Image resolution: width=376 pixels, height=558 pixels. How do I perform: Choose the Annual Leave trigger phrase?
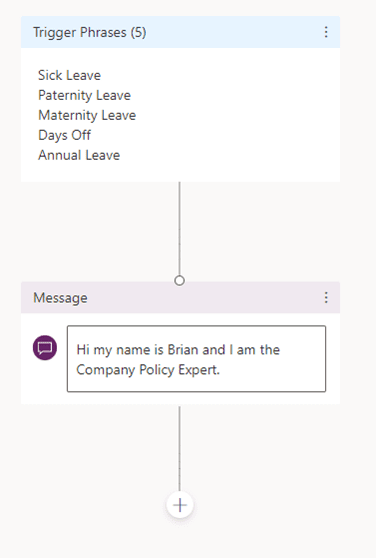point(79,155)
